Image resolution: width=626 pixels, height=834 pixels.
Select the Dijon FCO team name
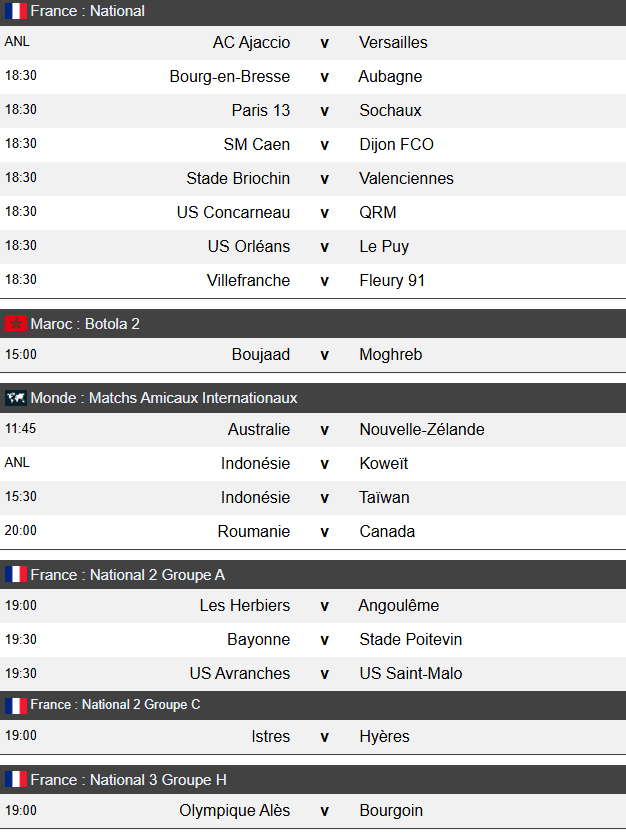pyautogui.click(x=396, y=145)
